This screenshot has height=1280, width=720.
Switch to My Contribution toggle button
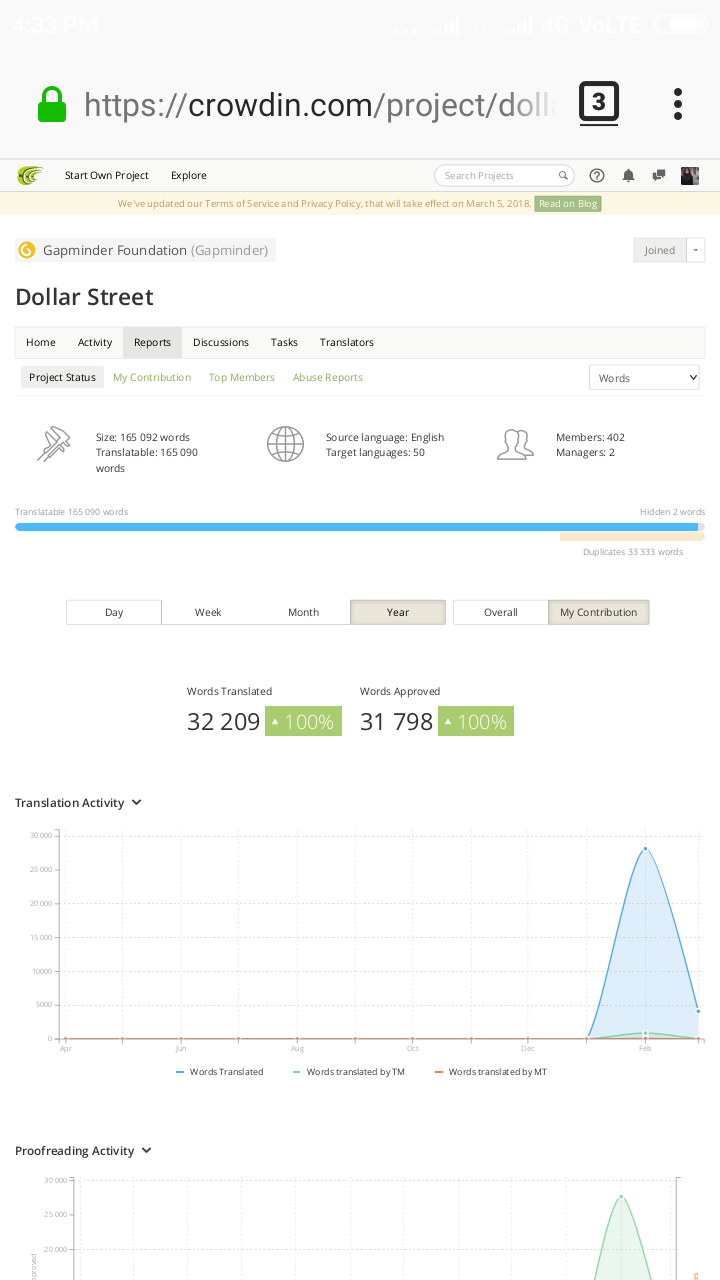[599, 612]
